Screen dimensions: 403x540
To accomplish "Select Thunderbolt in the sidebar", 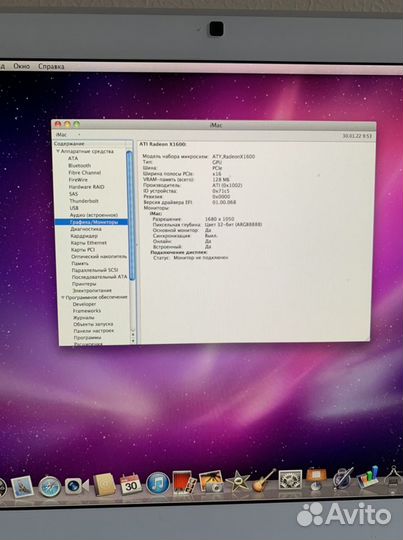I will 84,201.
